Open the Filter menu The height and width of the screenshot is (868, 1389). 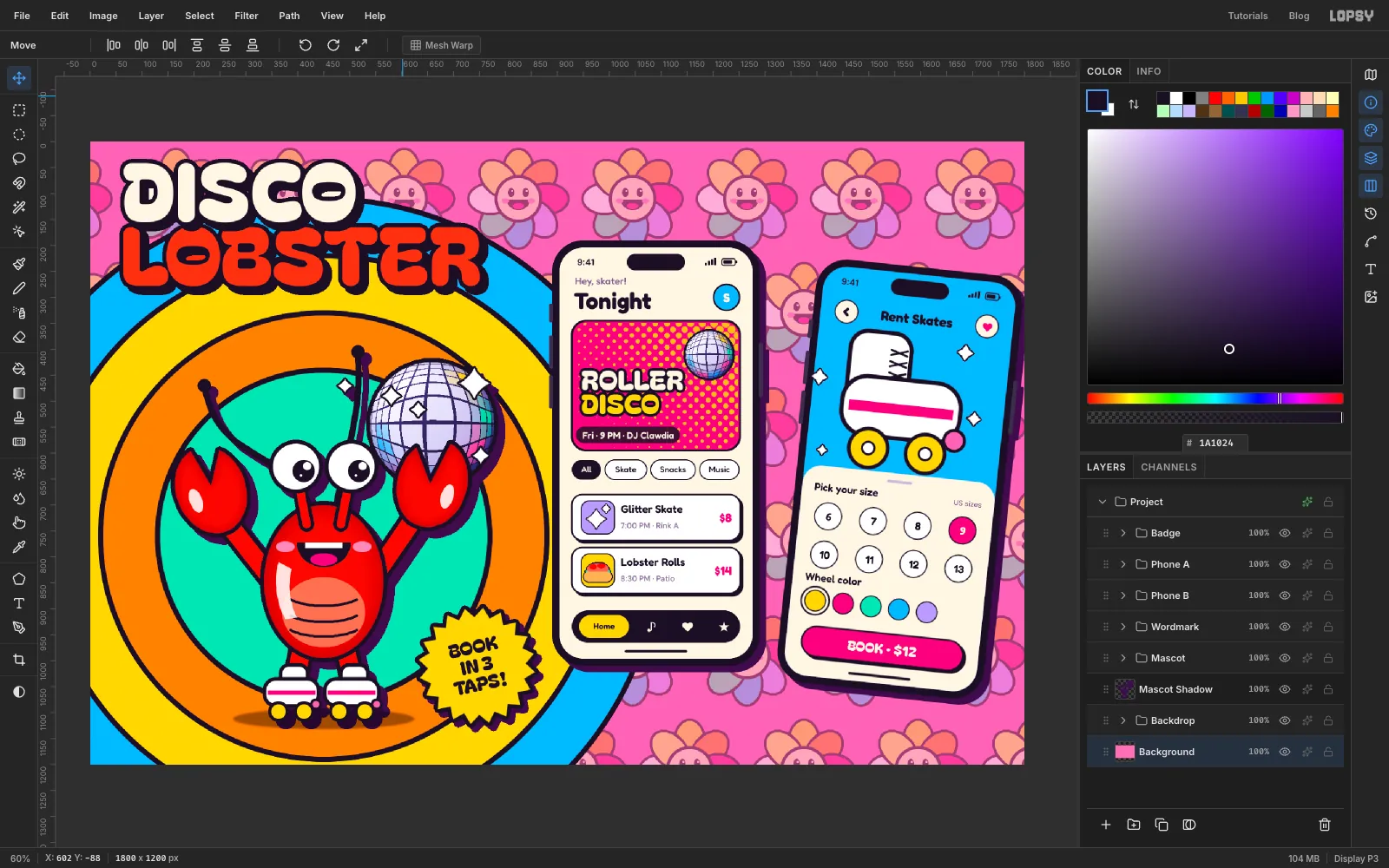click(x=247, y=16)
